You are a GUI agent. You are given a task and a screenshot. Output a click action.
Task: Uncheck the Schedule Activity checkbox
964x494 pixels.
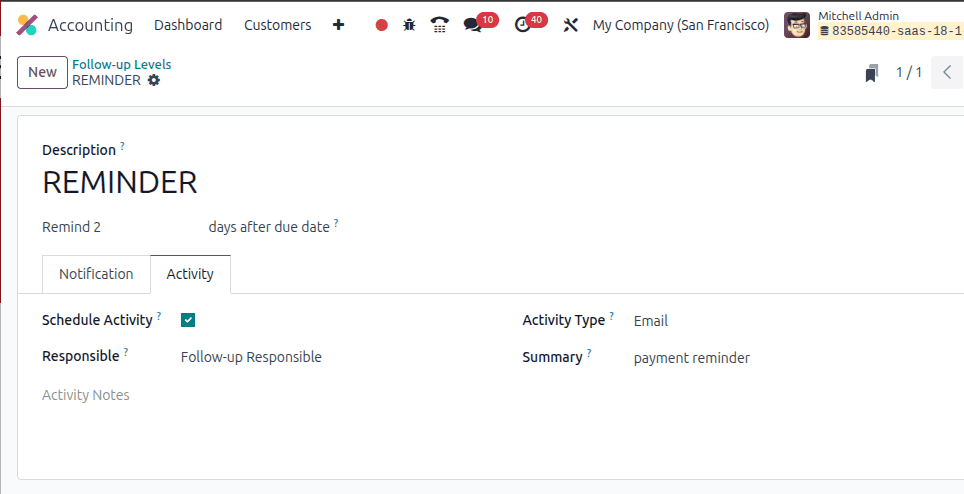pos(188,320)
